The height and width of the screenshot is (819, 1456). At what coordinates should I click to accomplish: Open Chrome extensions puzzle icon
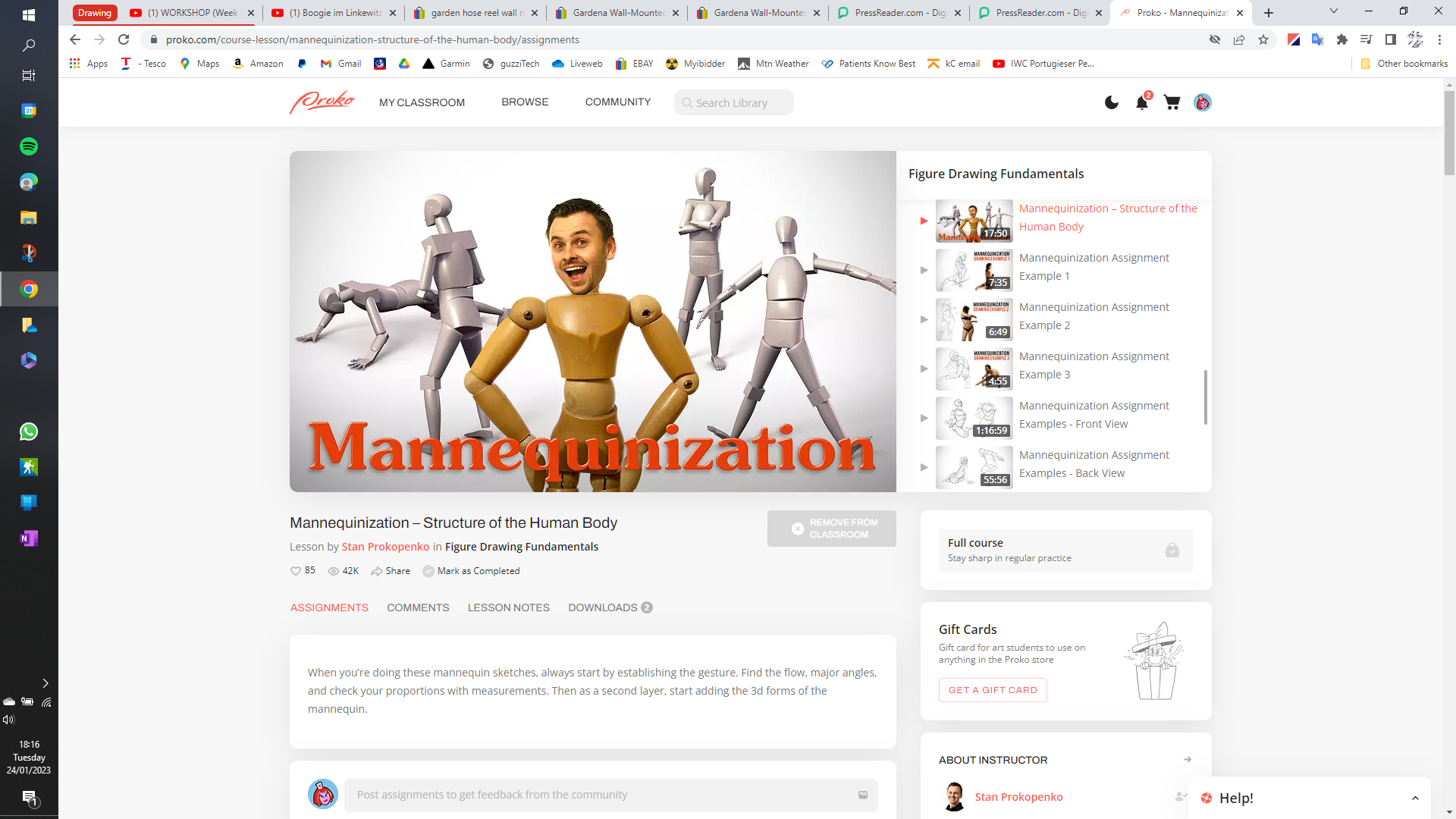(1342, 39)
